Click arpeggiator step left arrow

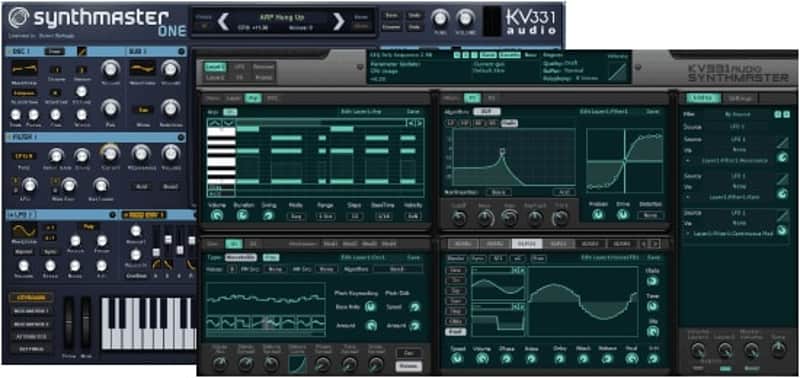tap(410, 122)
